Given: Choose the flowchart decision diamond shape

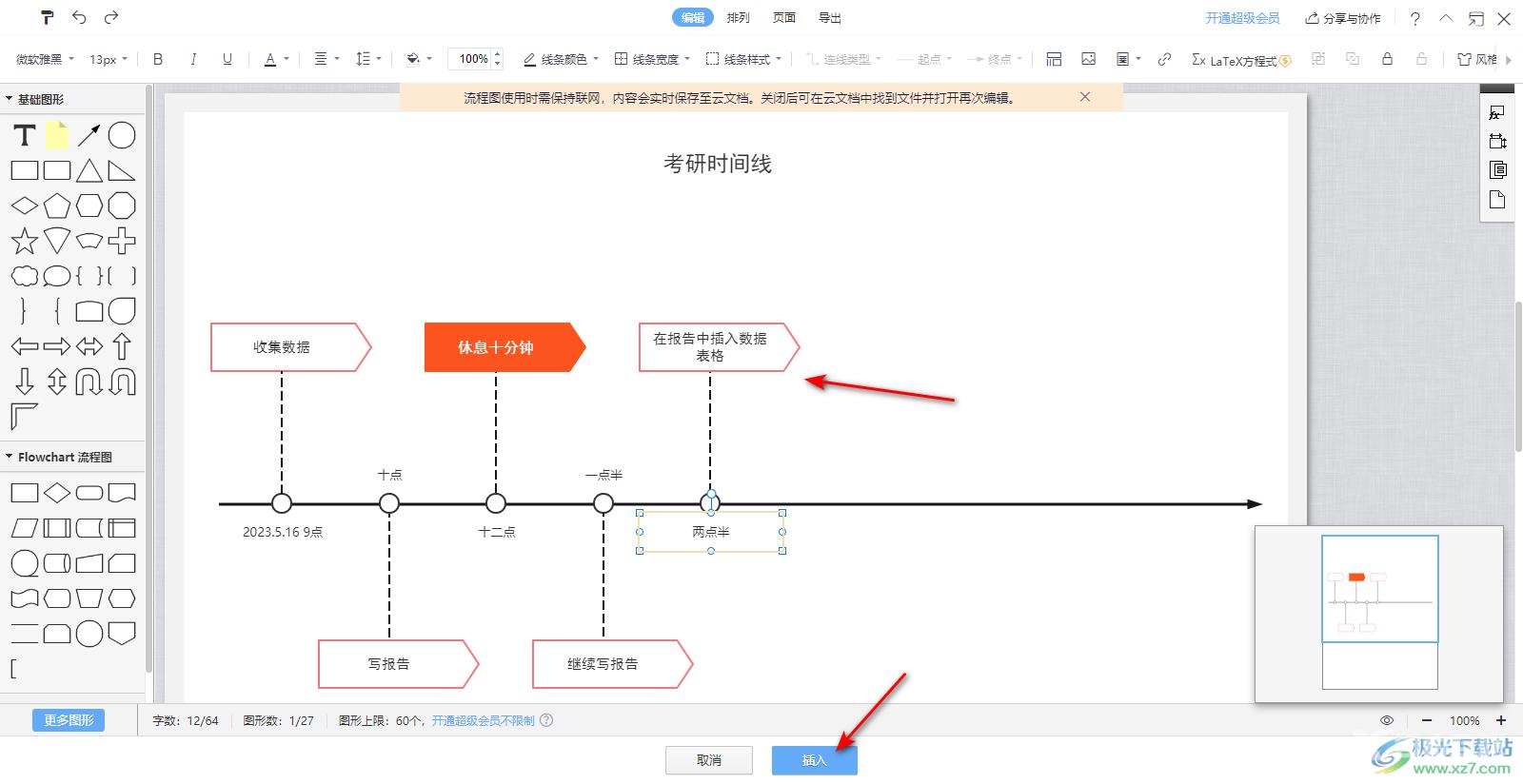Looking at the screenshot, I should (57, 493).
